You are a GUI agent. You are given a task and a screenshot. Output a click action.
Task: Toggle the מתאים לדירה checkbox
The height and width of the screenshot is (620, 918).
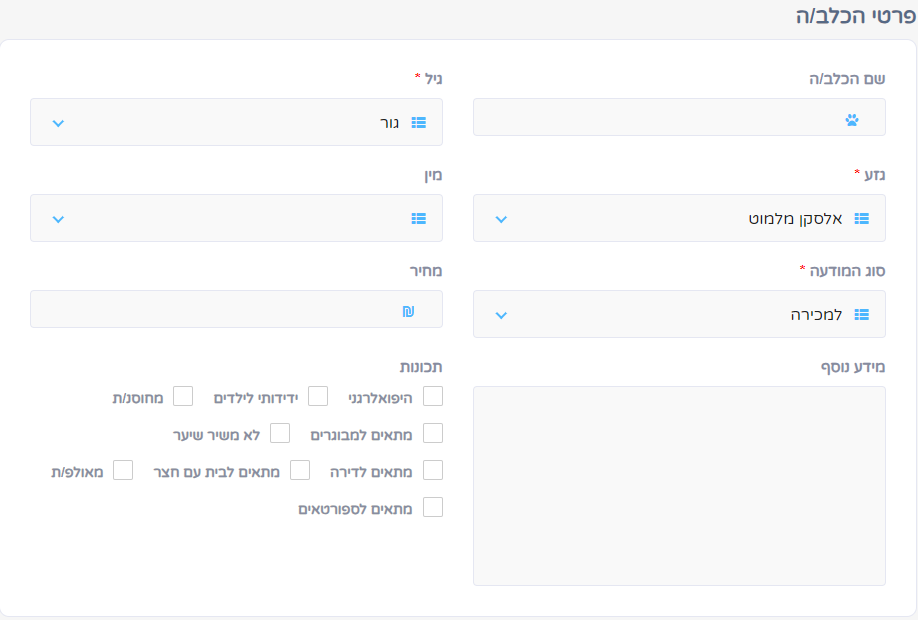(x=433, y=470)
